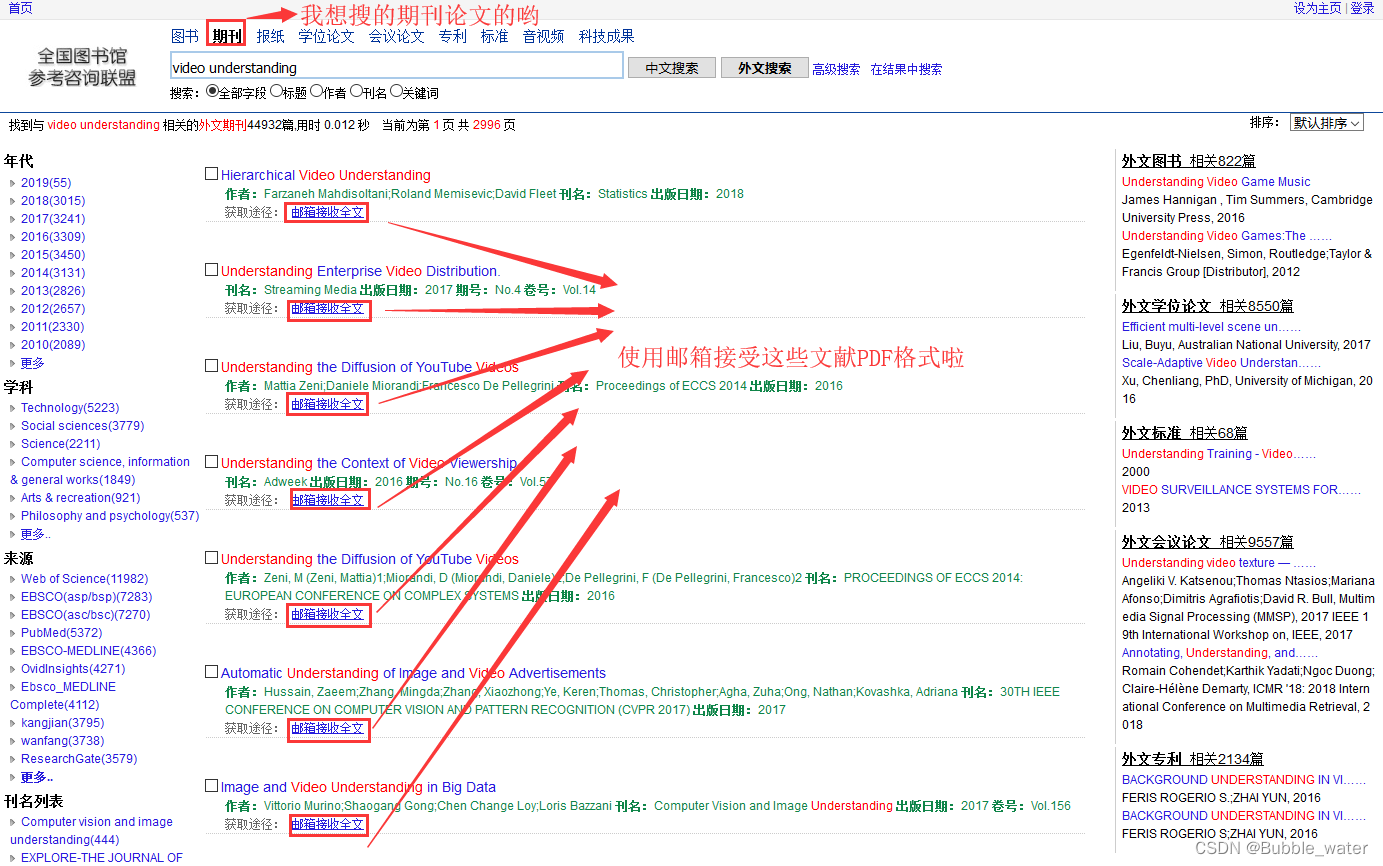The image size is (1383, 866).
Task: Switch to the 会议论文 tab
Action: (x=396, y=36)
